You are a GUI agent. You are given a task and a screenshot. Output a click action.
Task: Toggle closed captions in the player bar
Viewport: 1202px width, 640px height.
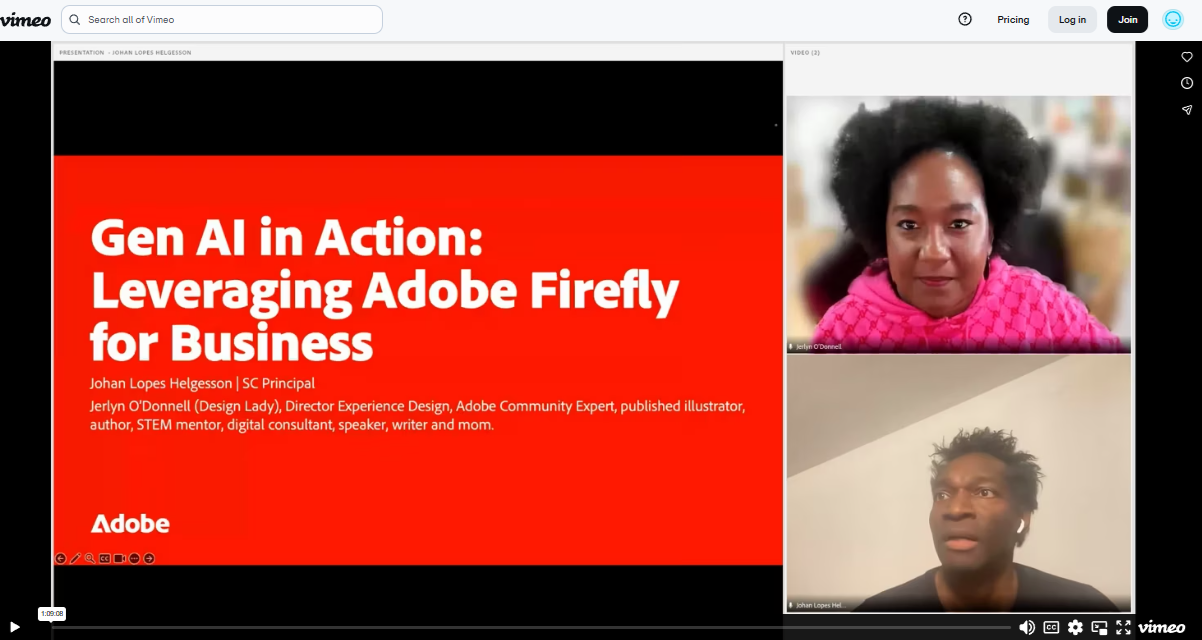[1051, 627]
